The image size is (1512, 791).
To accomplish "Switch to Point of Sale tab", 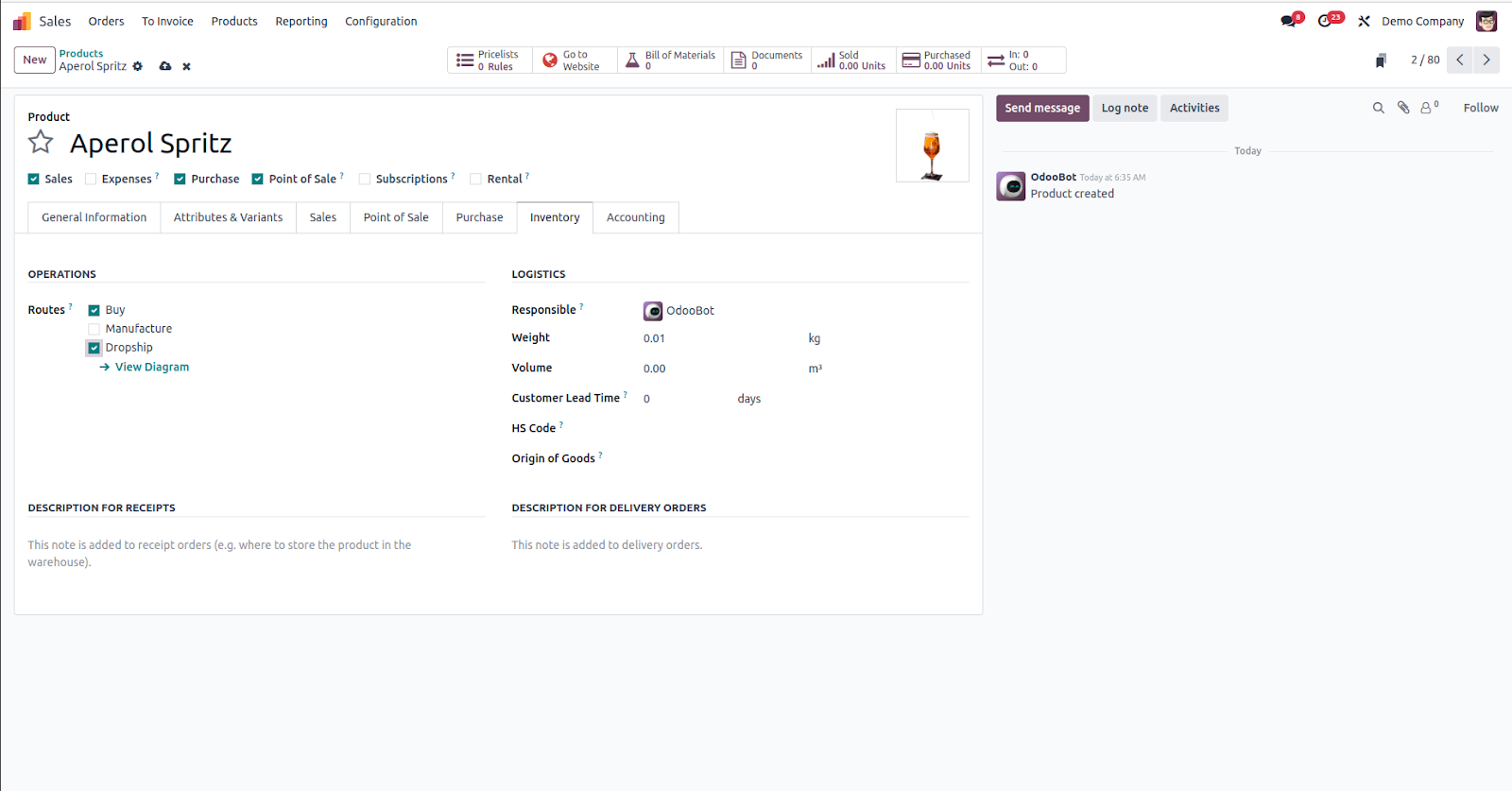I will (x=396, y=217).
